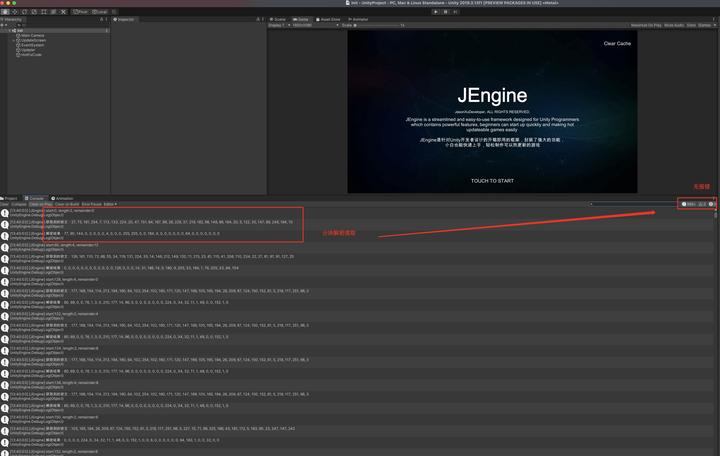Start Play mode with the Play button
This screenshot has height=456, width=720.
(x=436, y=11)
